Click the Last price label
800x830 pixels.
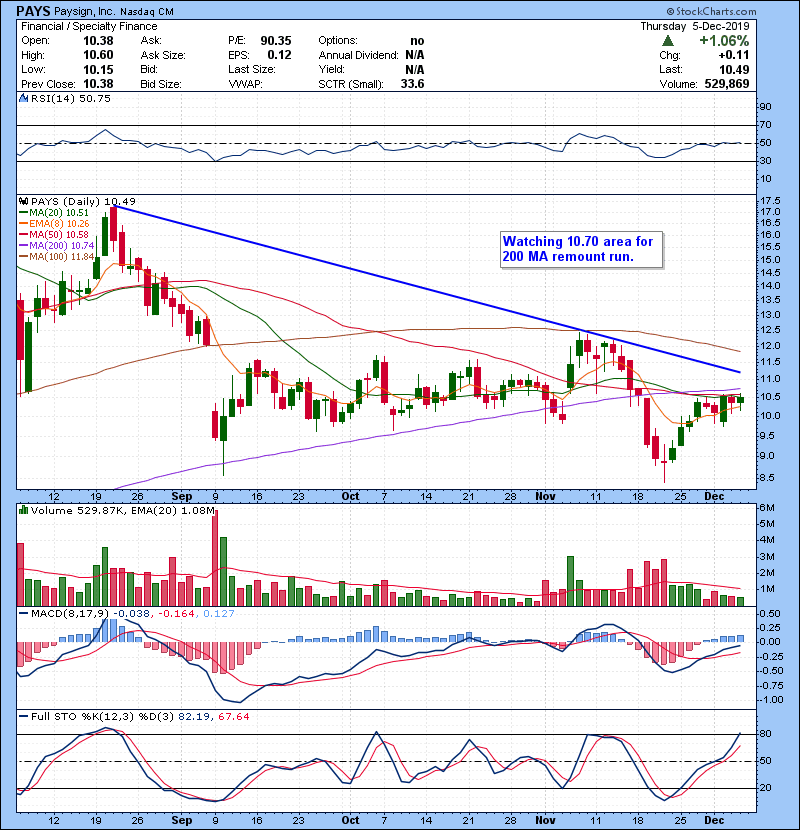[x=671, y=69]
